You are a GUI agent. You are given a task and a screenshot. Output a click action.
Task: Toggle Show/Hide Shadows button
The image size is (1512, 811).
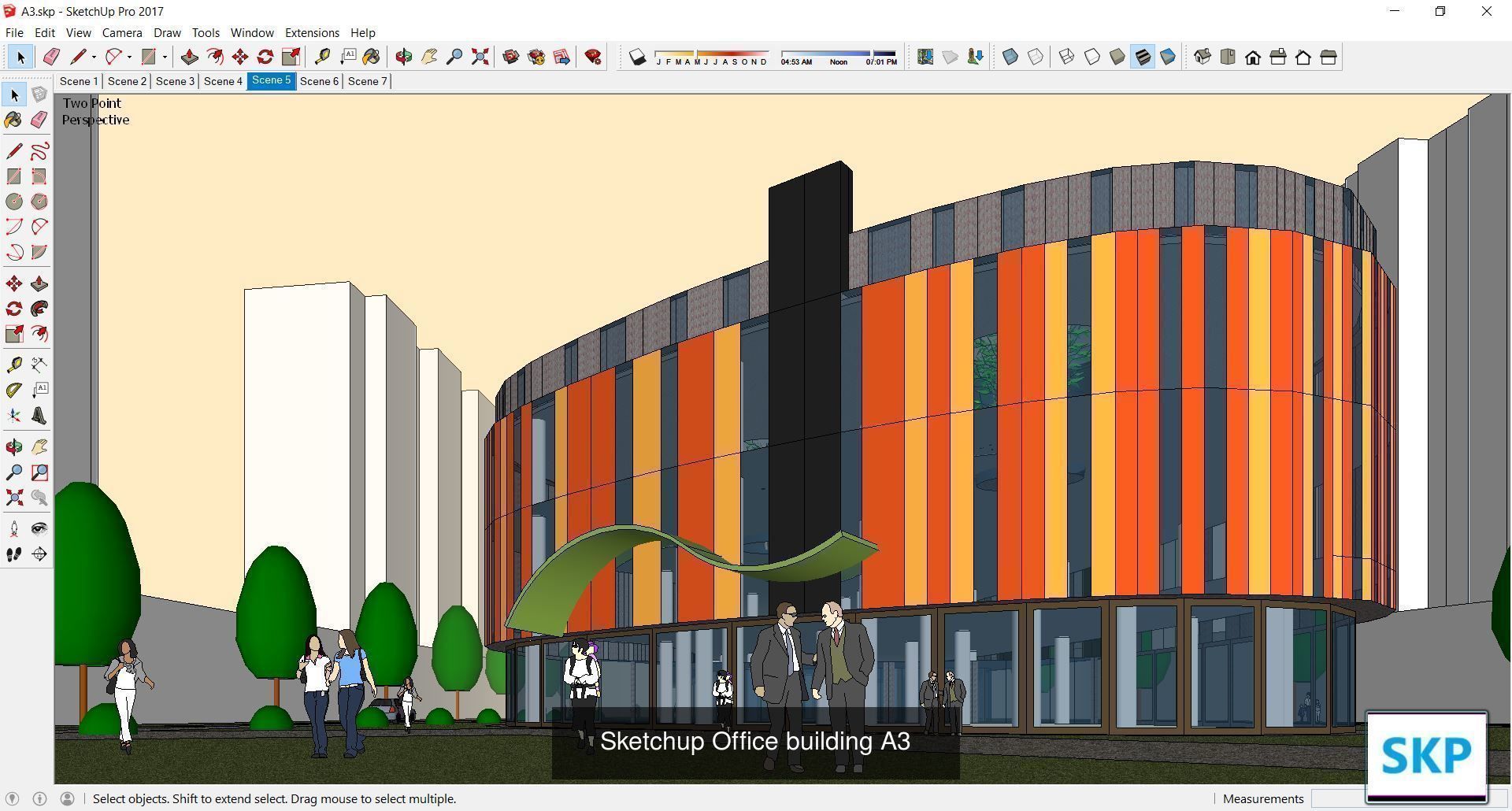coord(637,57)
